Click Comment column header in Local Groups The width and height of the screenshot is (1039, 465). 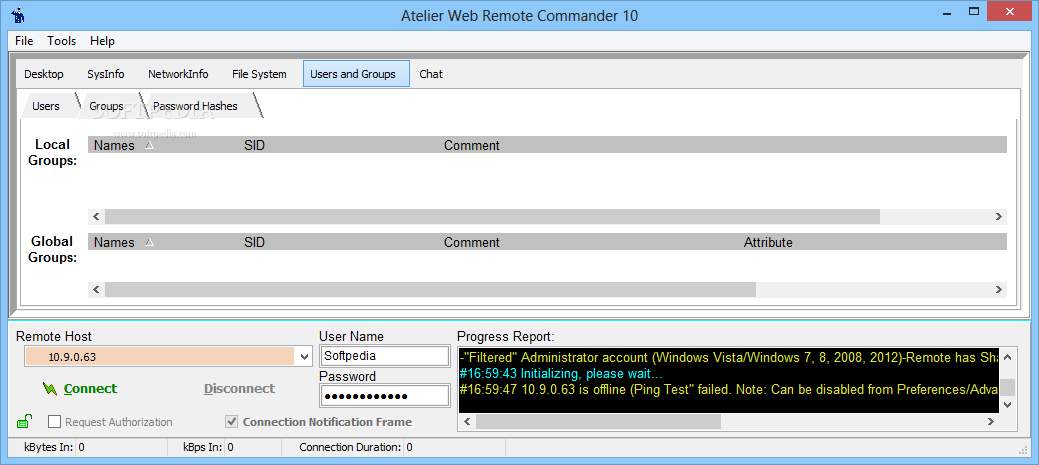[472, 145]
